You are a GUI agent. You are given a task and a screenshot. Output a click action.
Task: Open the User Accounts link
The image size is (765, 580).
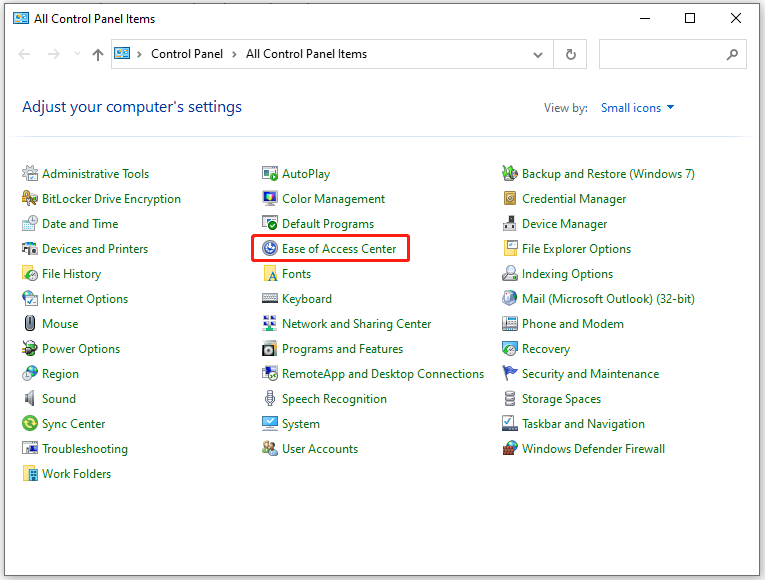[320, 449]
